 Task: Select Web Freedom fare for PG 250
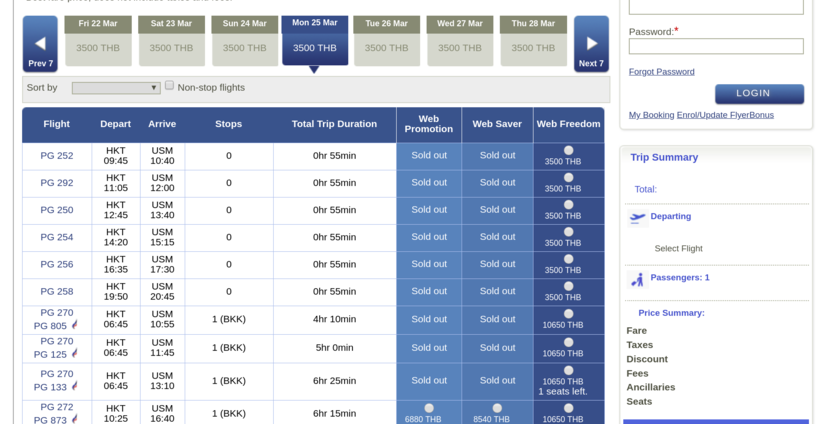568,205
